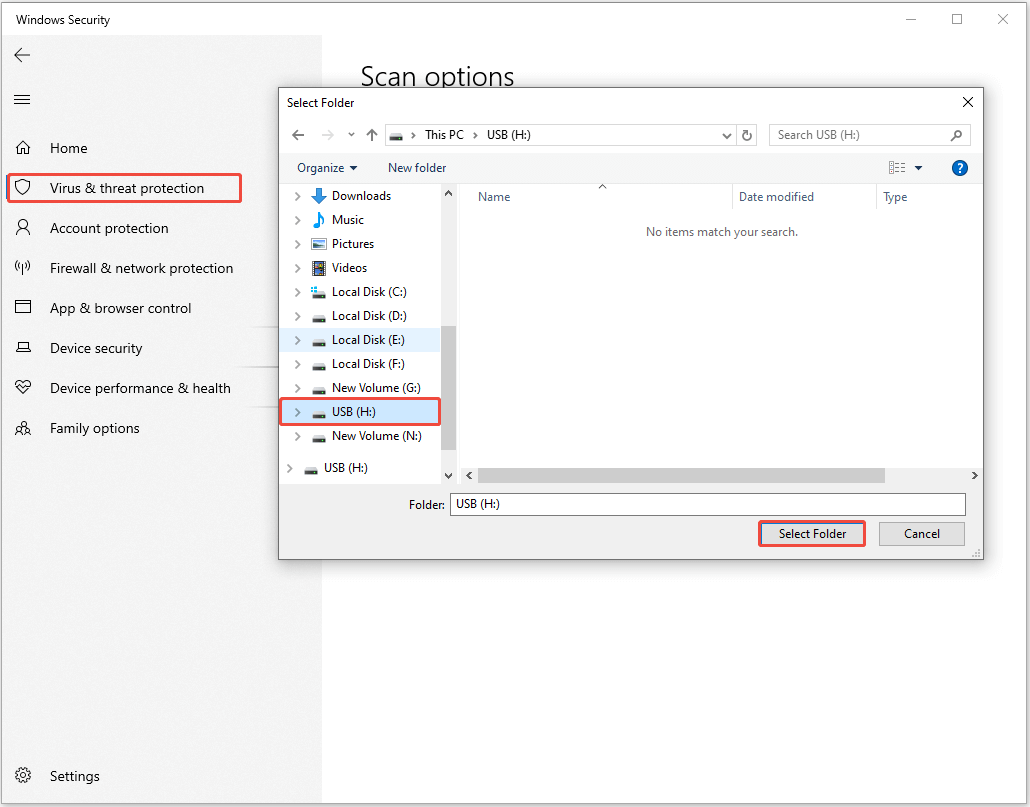This screenshot has height=807, width=1030.
Task: Select App & browser control
Action: click(120, 308)
